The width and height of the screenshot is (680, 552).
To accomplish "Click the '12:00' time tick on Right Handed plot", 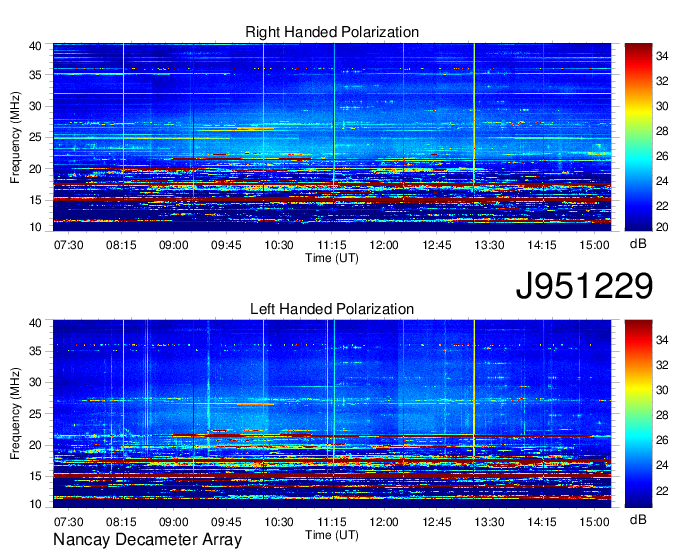I will tap(384, 245).
